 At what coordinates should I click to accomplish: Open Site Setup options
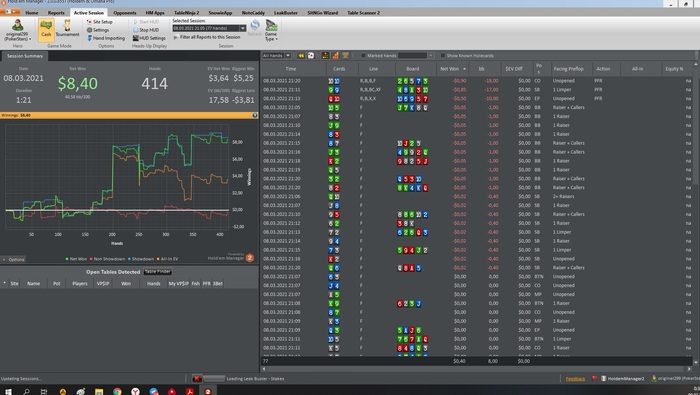pyautogui.click(x=100, y=21)
